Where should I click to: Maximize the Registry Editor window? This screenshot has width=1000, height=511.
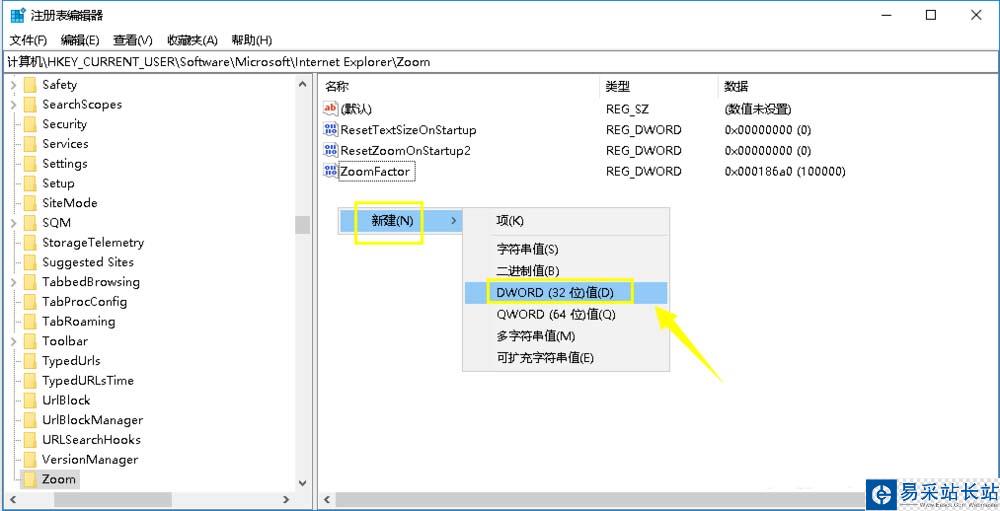(931, 16)
